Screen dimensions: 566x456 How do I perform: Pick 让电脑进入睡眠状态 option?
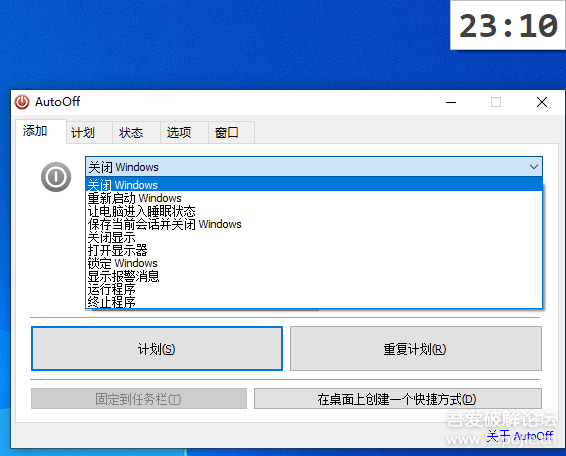314,211
